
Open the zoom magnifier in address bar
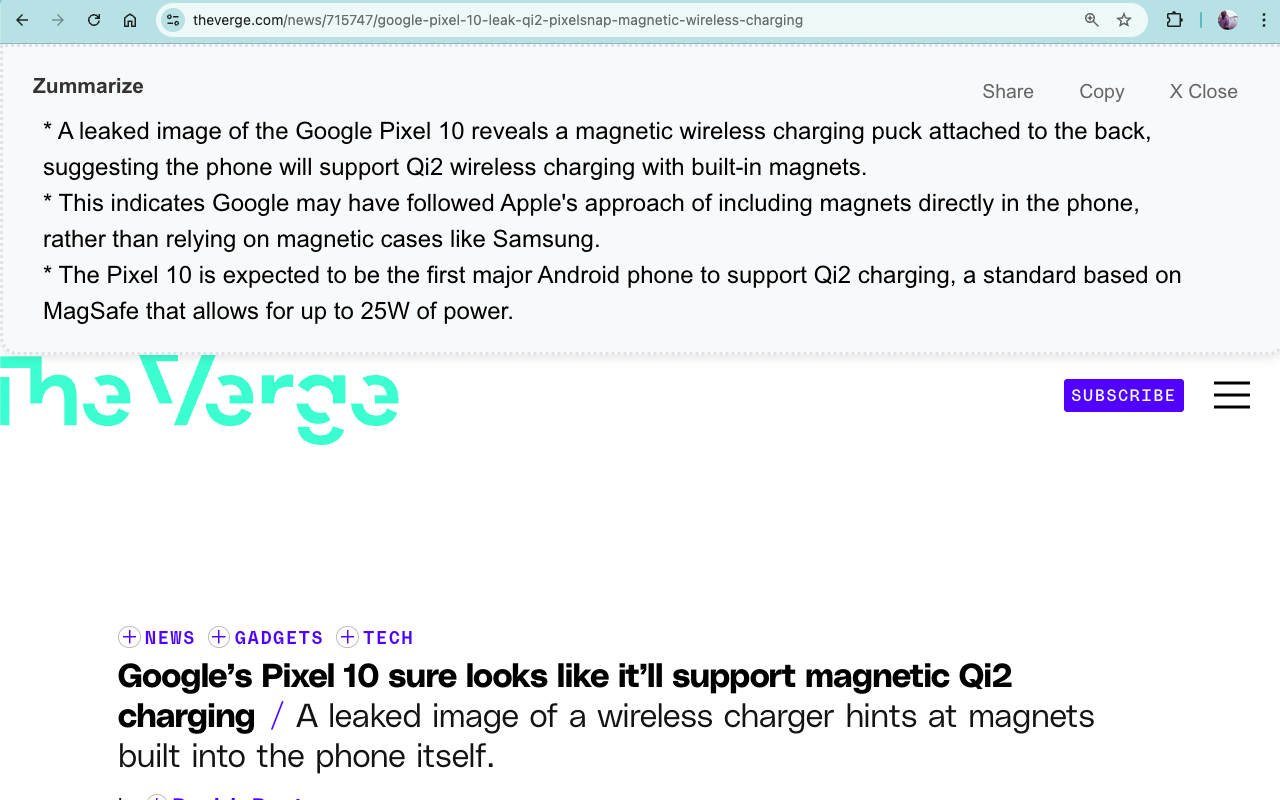[1092, 20]
